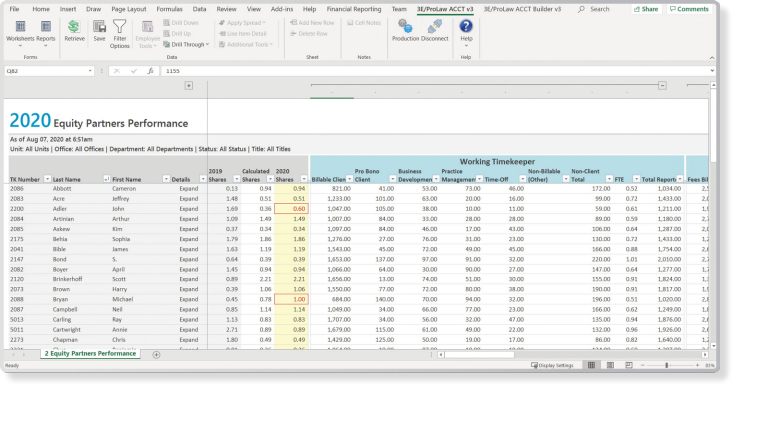Click the Disconnect icon
Screen dimensions: 768x432
click(434, 28)
